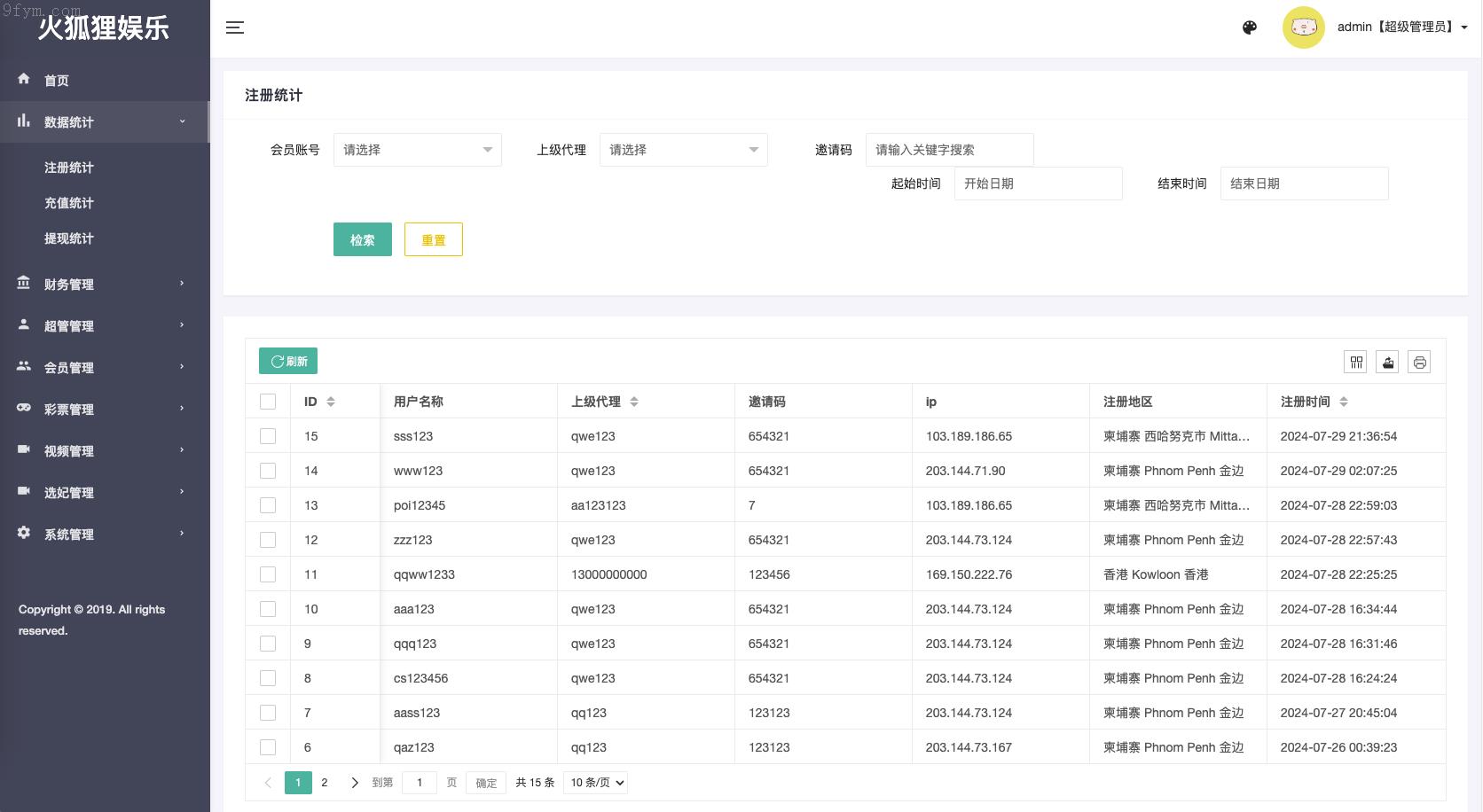Open the color theme palette icon
Image resolution: width=1483 pixels, height=812 pixels.
[1250, 27]
